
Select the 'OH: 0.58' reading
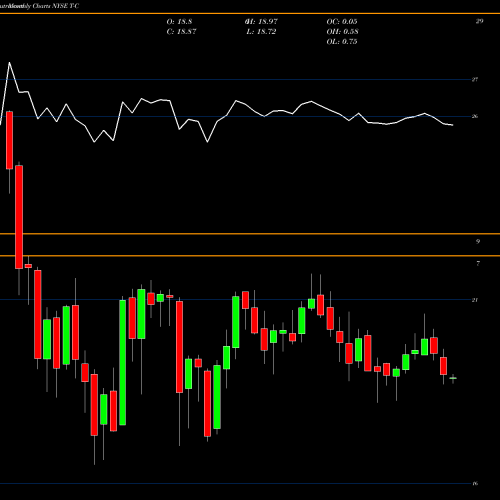coord(343,32)
